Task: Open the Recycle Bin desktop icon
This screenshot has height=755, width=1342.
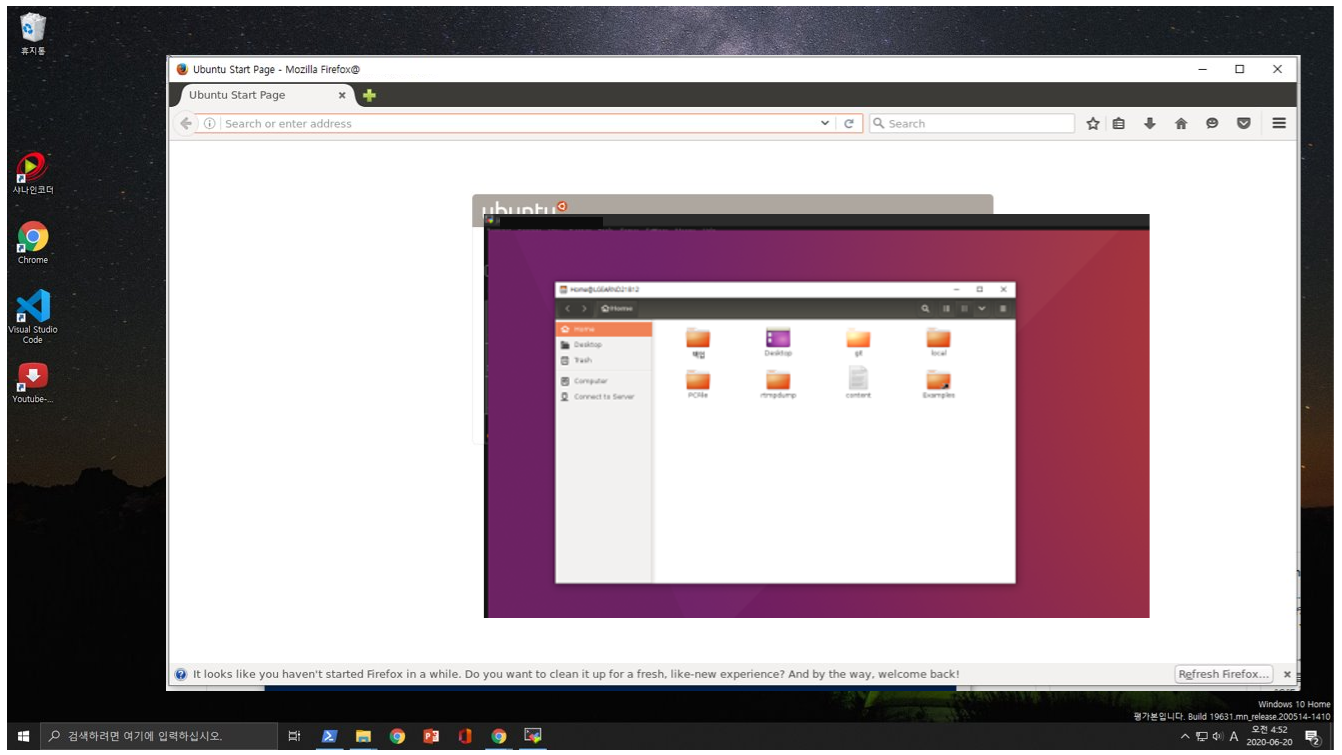Action: coord(33,34)
